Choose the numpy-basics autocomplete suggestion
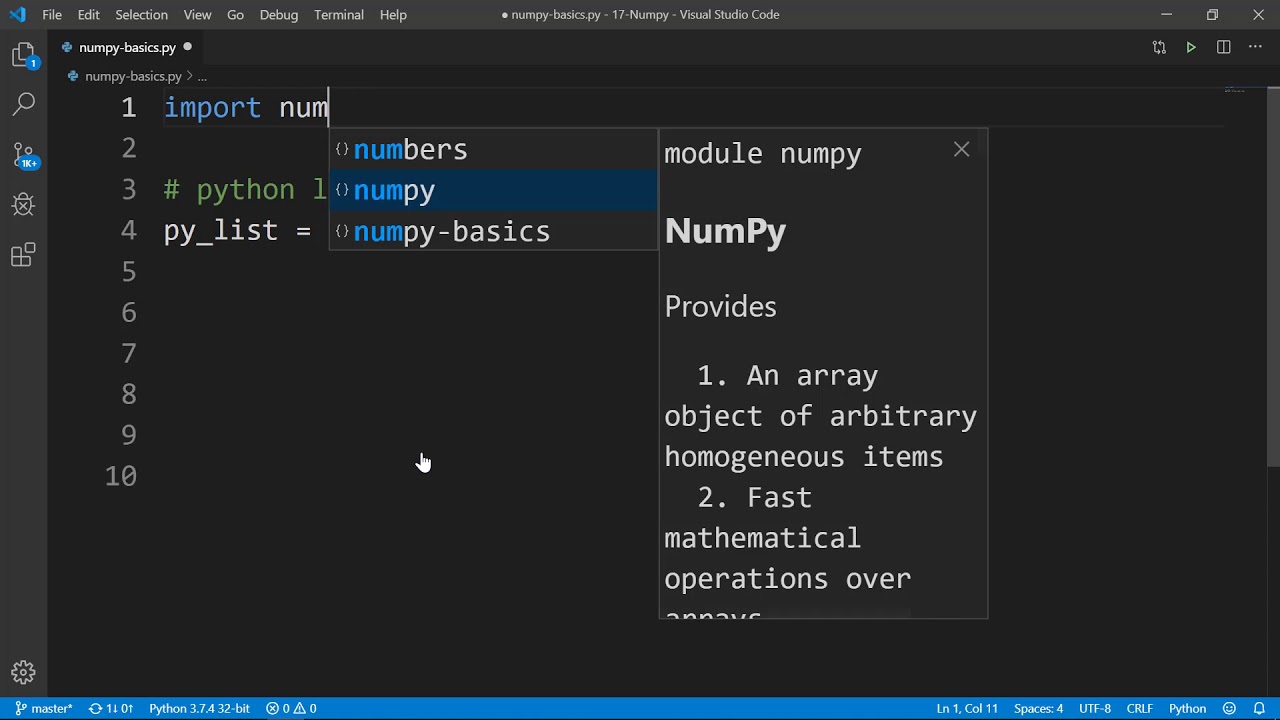This screenshot has width=1280, height=720. pyautogui.click(x=493, y=231)
